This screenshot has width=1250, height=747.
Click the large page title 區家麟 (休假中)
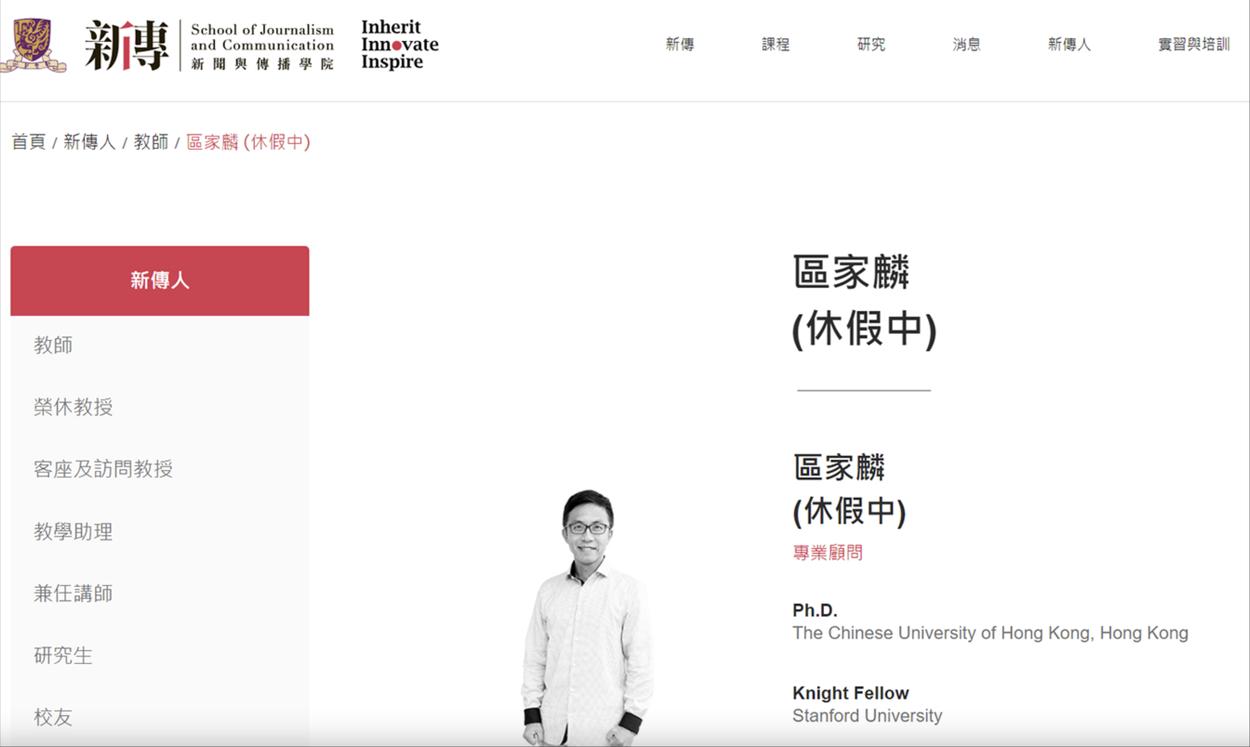pyautogui.click(x=864, y=301)
